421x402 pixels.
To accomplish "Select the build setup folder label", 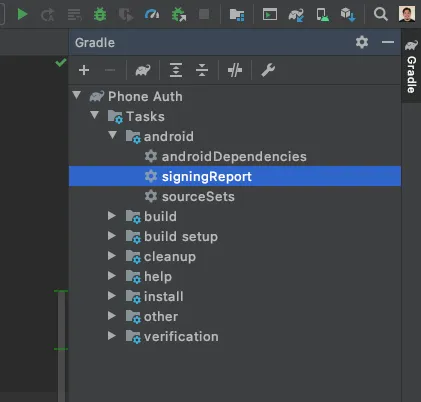I will tap(181, 237).
